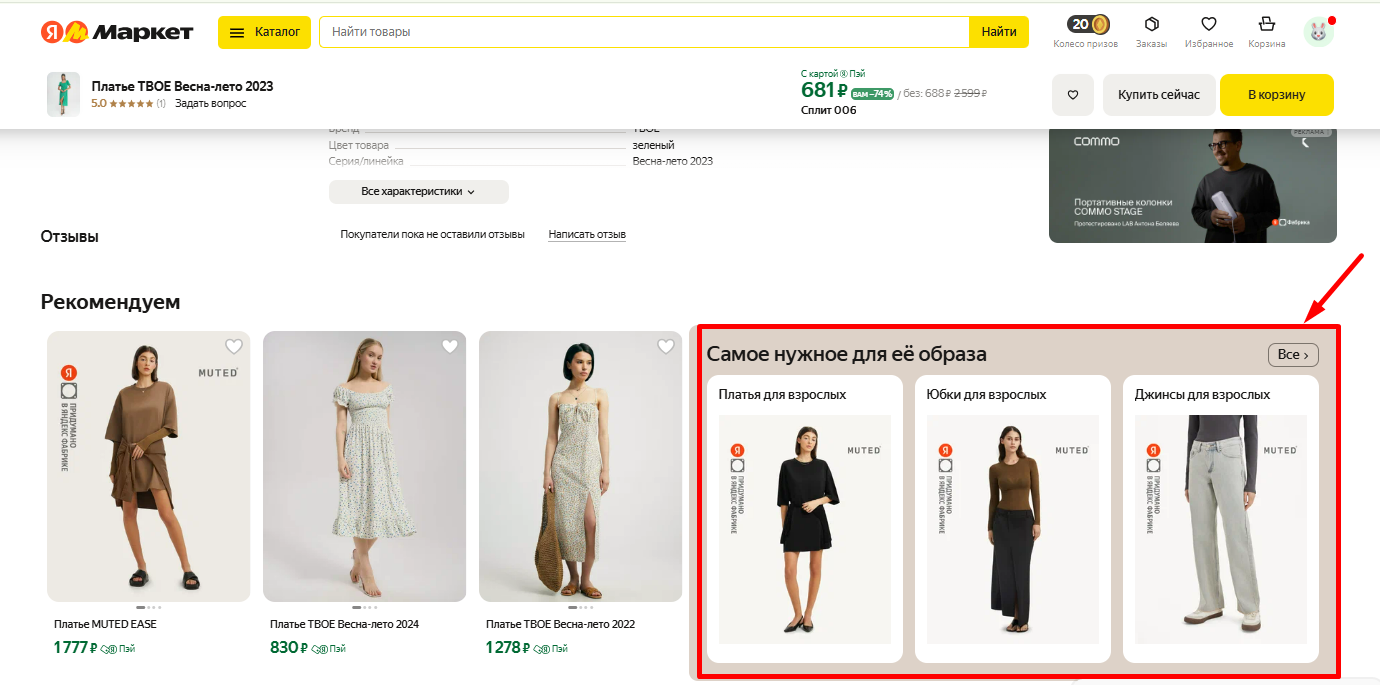The image size is (1380, 685).
Task: Open the user profile avatar
Action: coord(1319,32)
